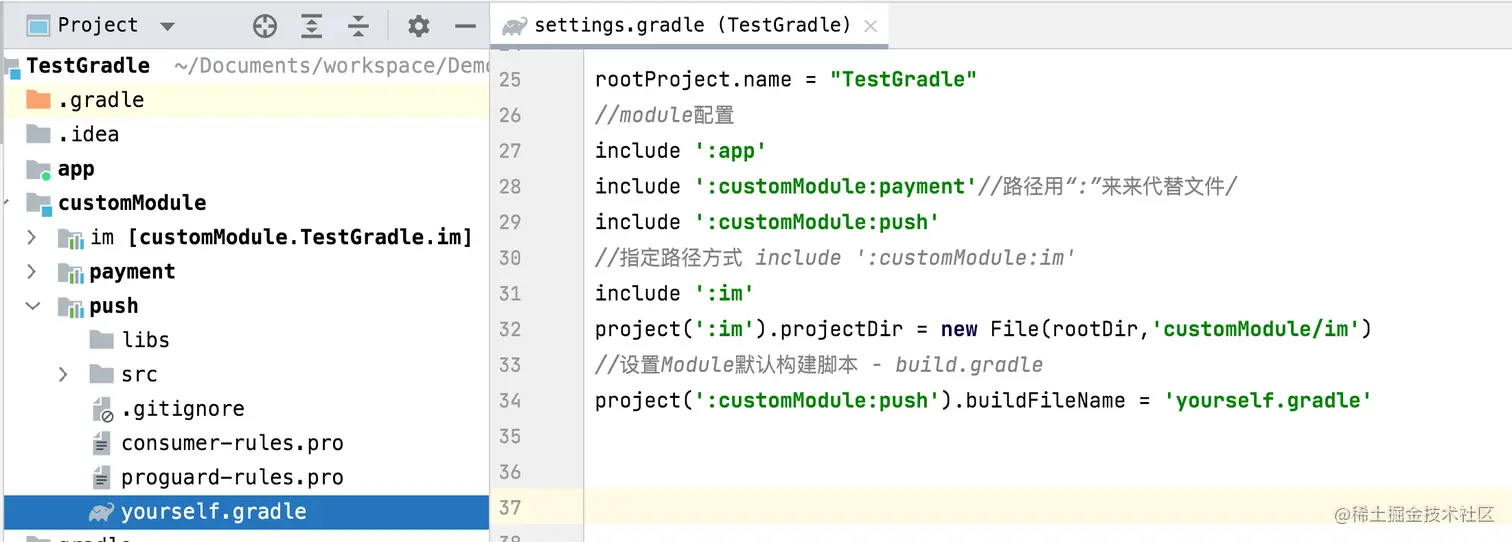Image resolution: width=1512 pixels, height=542 pixels.
Task: Click include ':app' on line 27
Action: pyautogui.click(x=680, y=150)
